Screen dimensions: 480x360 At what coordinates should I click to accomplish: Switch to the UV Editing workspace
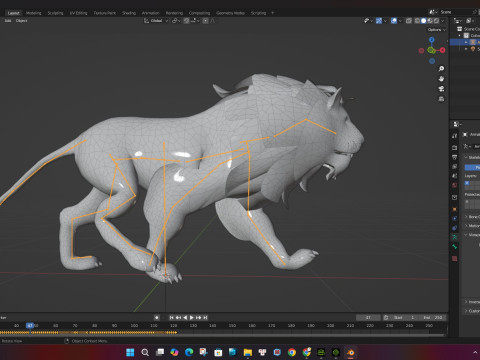point(78,13)
